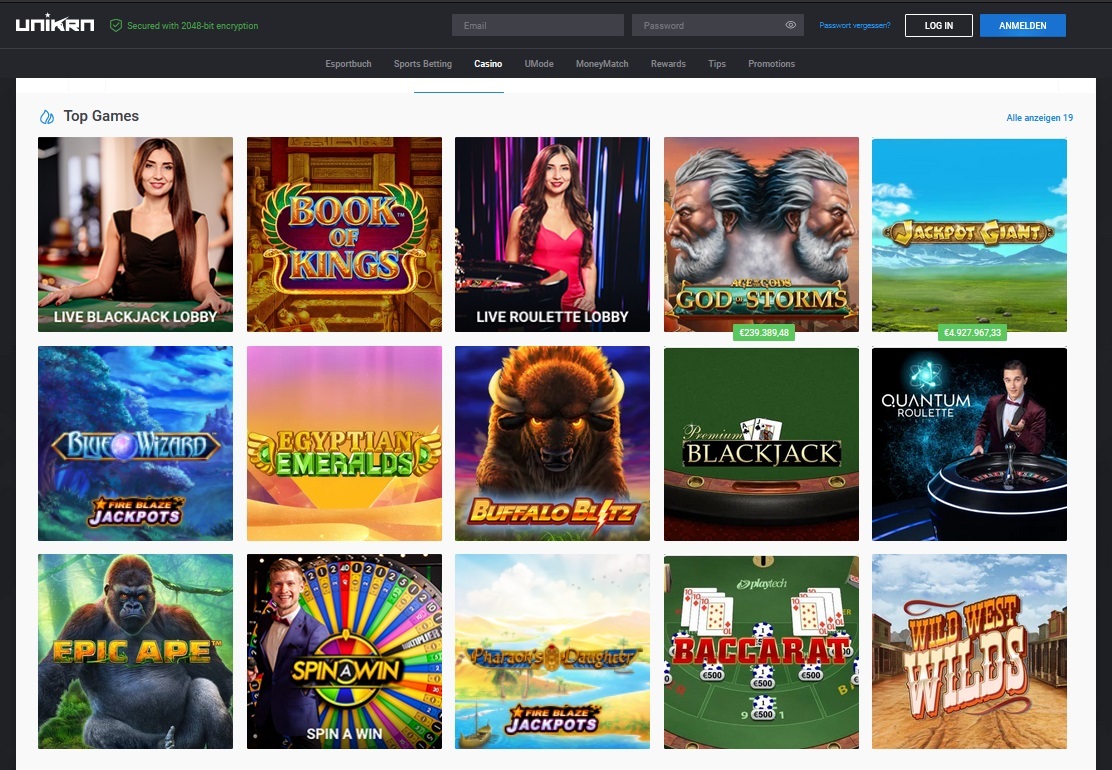Open the UMode section
Viewport: 1112px width, 770px height.
coord(539,63)
